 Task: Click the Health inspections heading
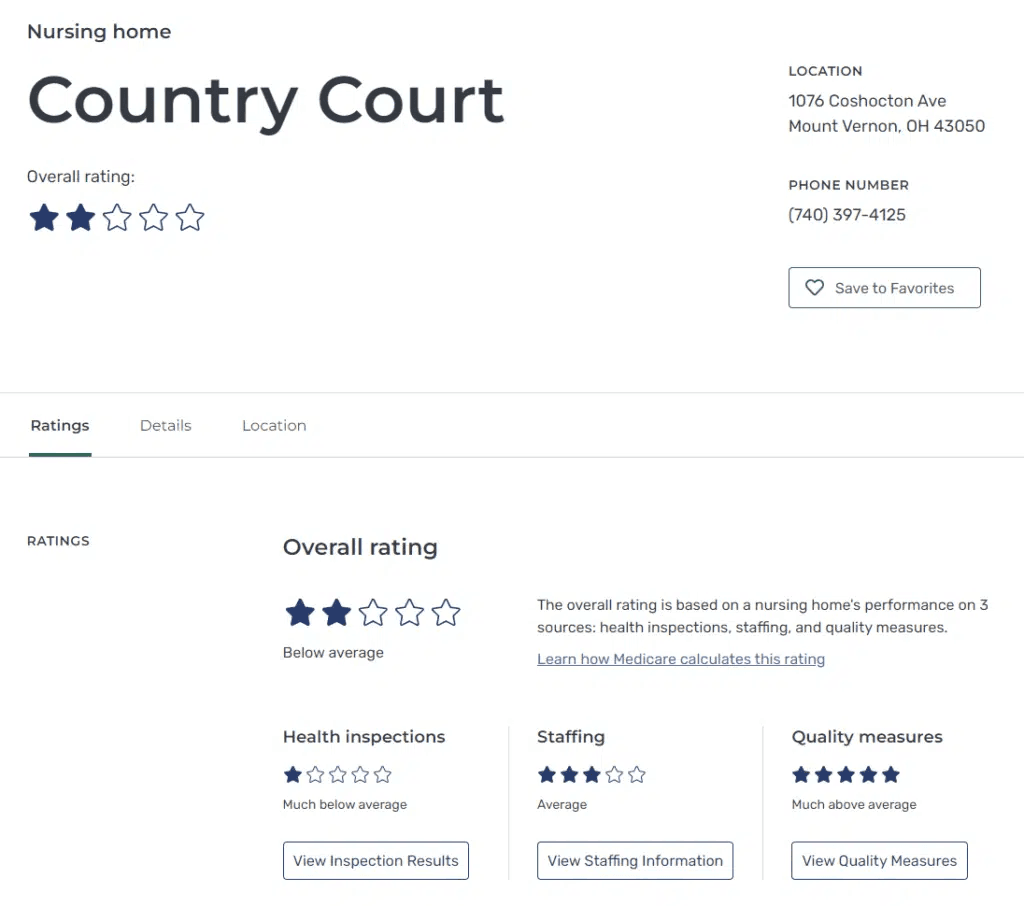(x=364, y=737)
